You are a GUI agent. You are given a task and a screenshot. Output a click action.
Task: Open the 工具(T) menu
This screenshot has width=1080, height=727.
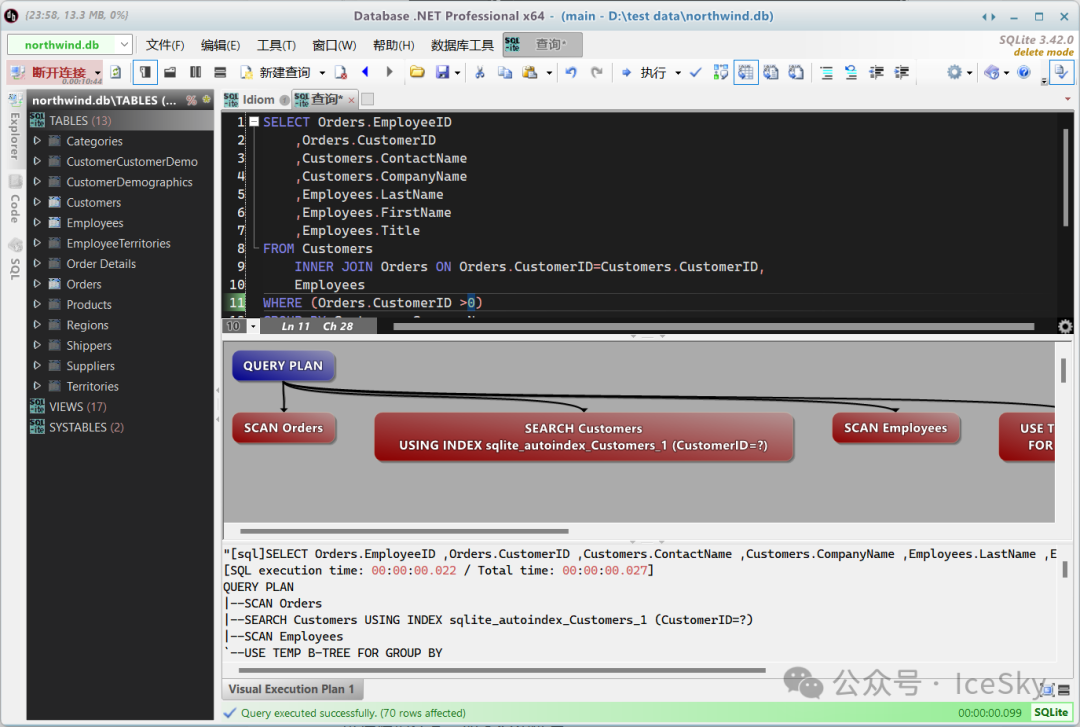[x=276, y=45]
